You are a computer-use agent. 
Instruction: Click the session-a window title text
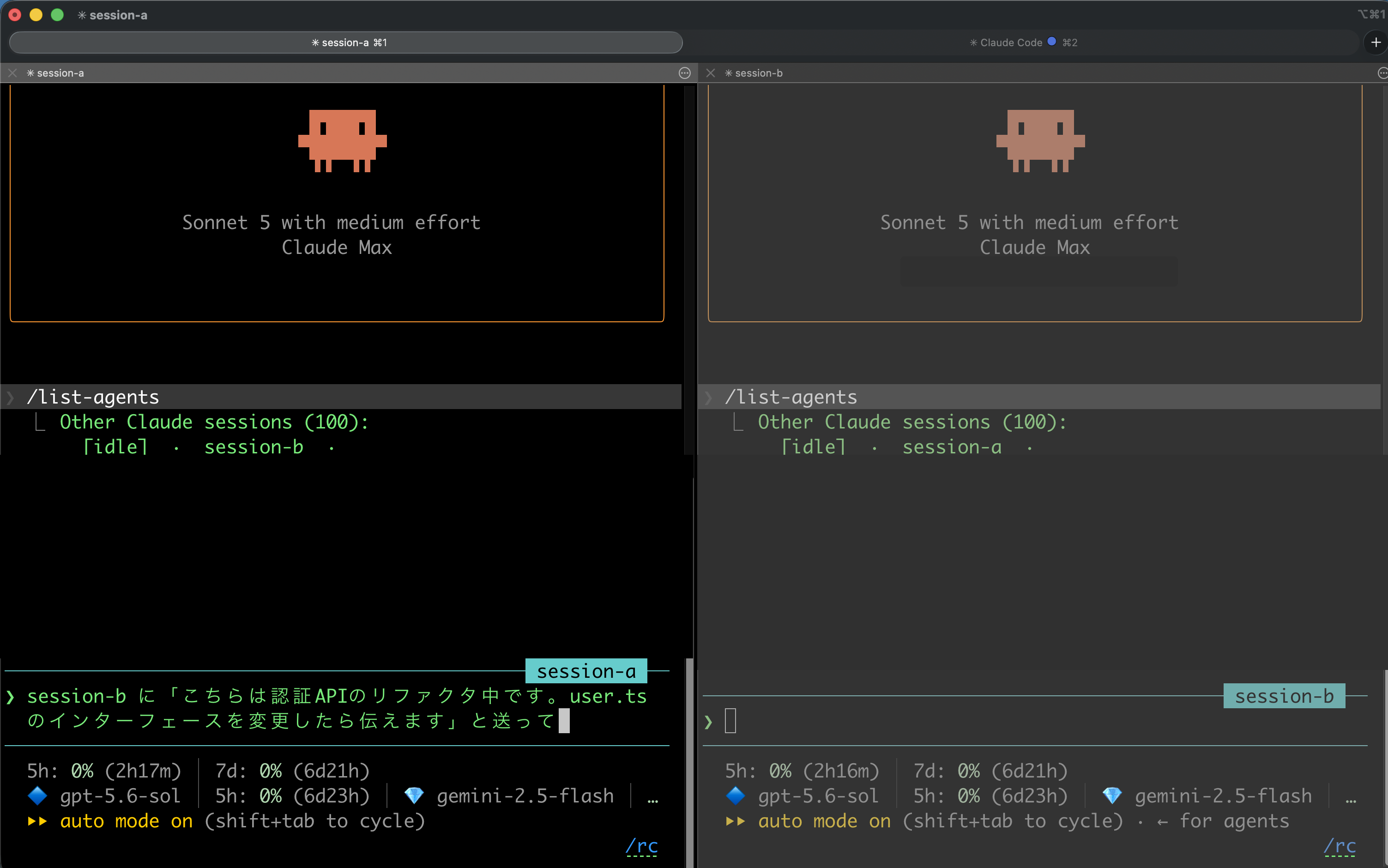pos(113,15)
